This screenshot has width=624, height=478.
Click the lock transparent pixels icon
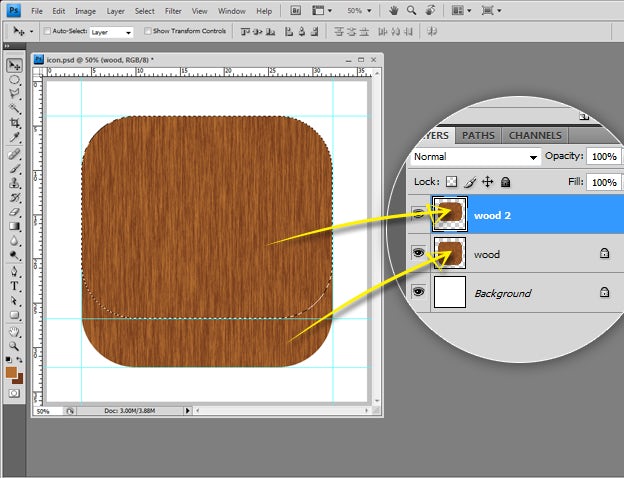[x=451, y=182]
